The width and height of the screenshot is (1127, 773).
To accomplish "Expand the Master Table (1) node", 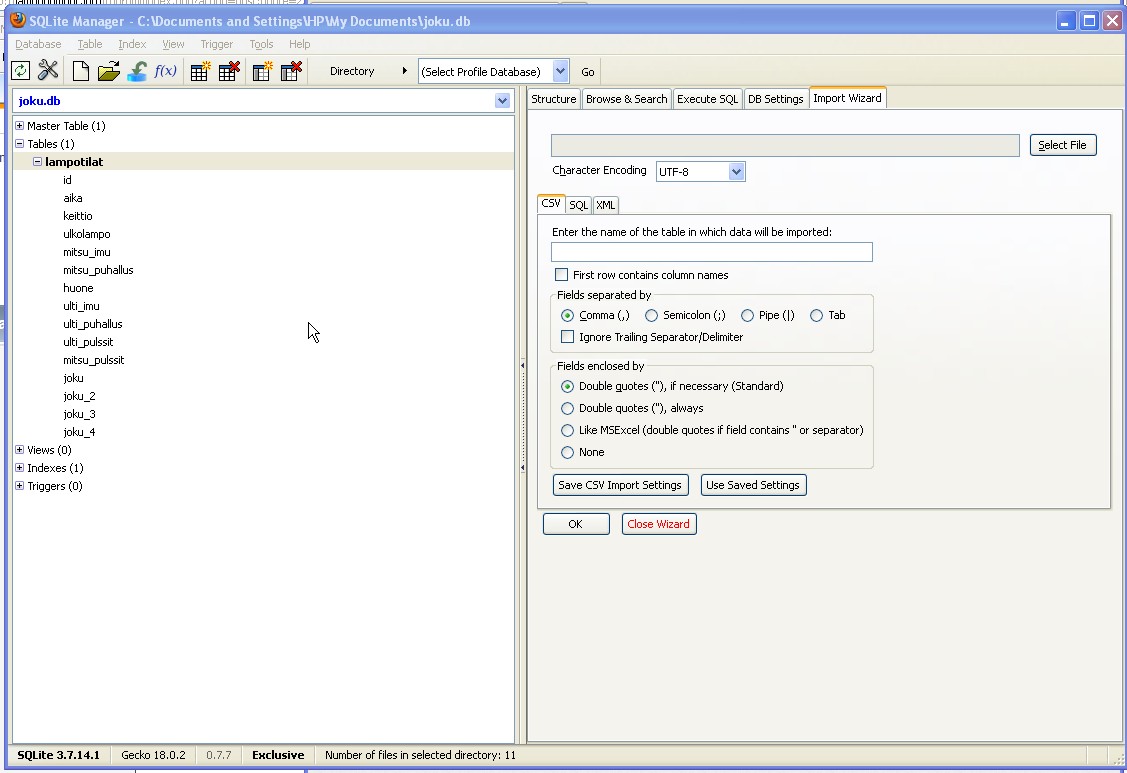I will pos(19,126).
